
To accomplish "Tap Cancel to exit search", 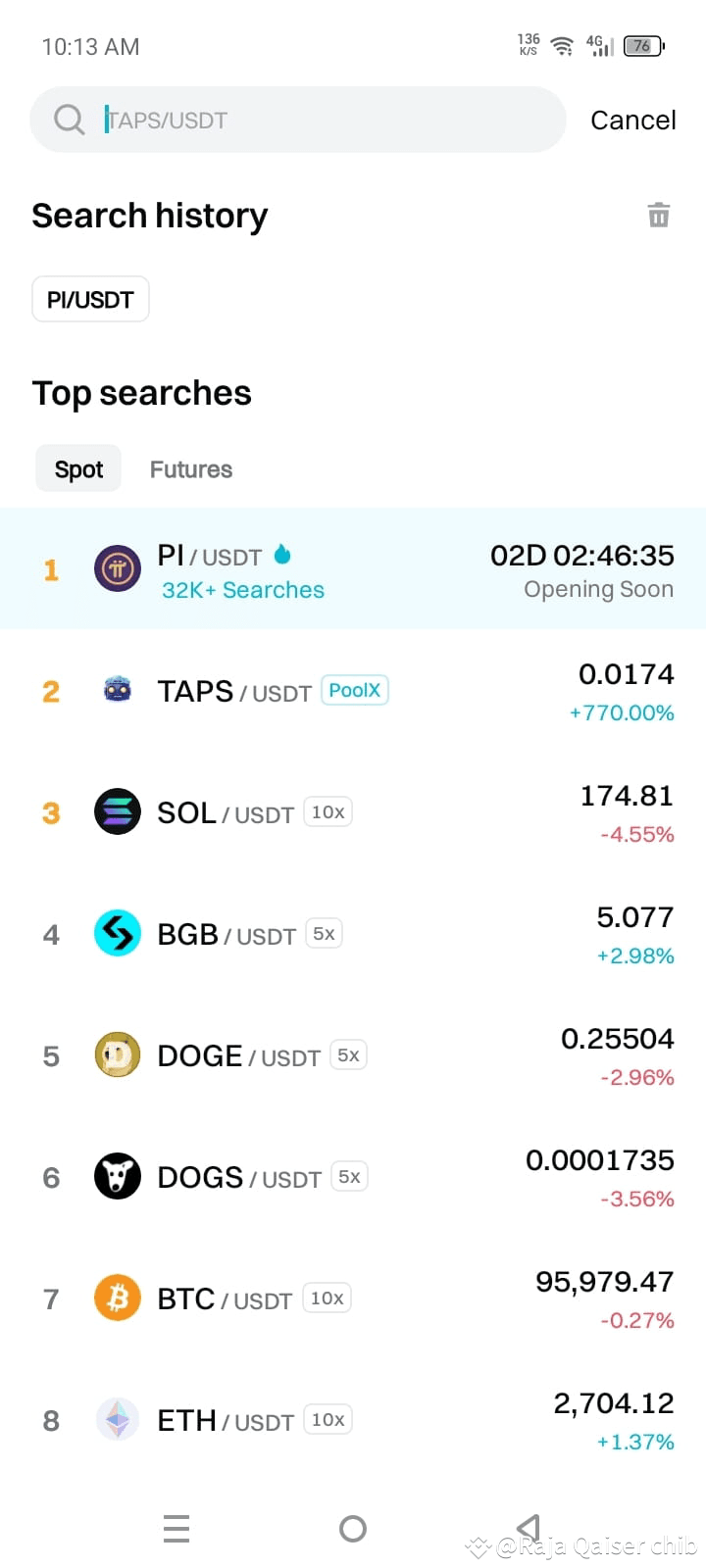I will (x=632, y=119).
